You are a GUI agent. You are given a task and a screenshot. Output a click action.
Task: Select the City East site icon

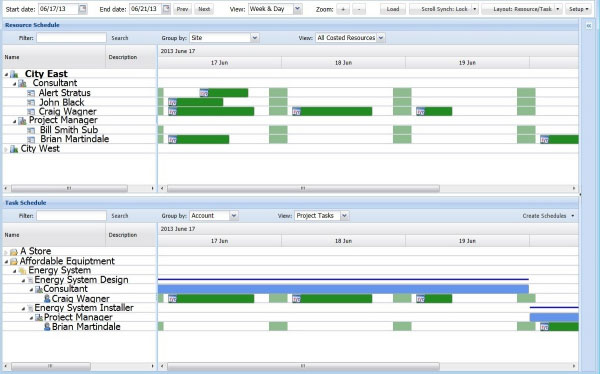(14, 74)
